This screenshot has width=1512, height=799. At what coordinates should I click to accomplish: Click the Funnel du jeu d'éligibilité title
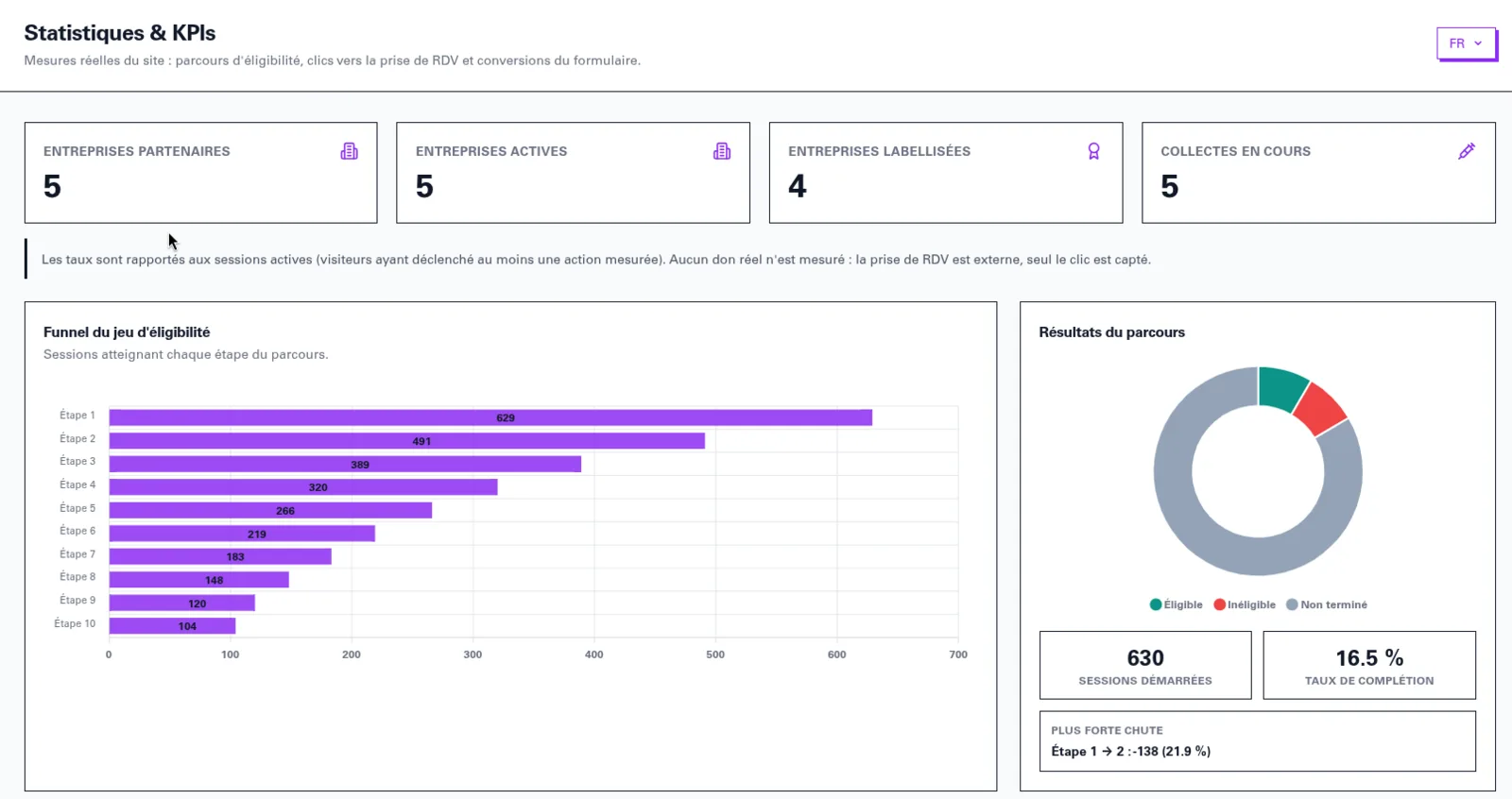[x=127, y=332]
